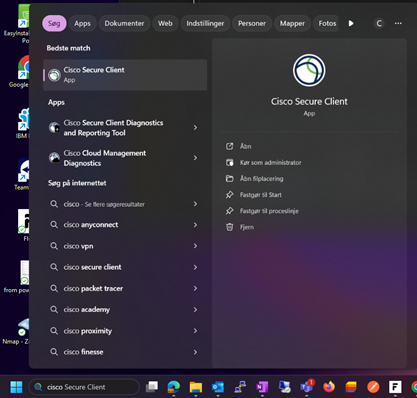
Task: Click the Åbn open icon
Action: (x=230, y=146)
